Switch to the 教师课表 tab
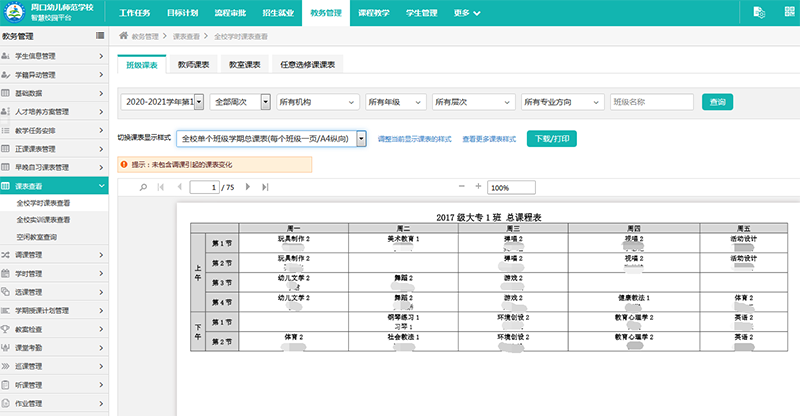Screen dimensions: 800x416 click(193, 65)
